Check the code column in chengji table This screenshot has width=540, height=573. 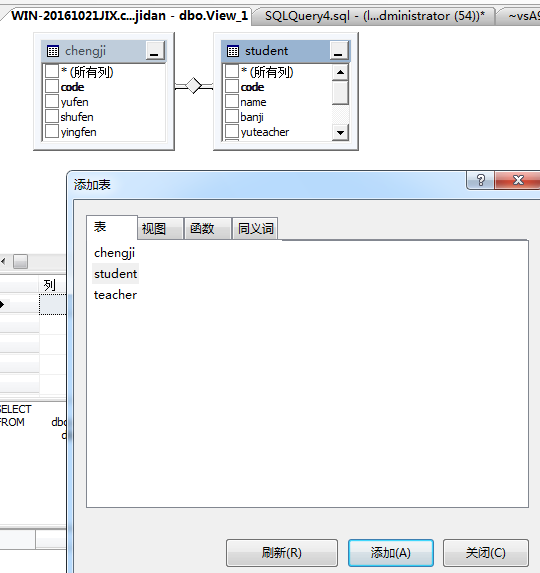coord(52,87)
